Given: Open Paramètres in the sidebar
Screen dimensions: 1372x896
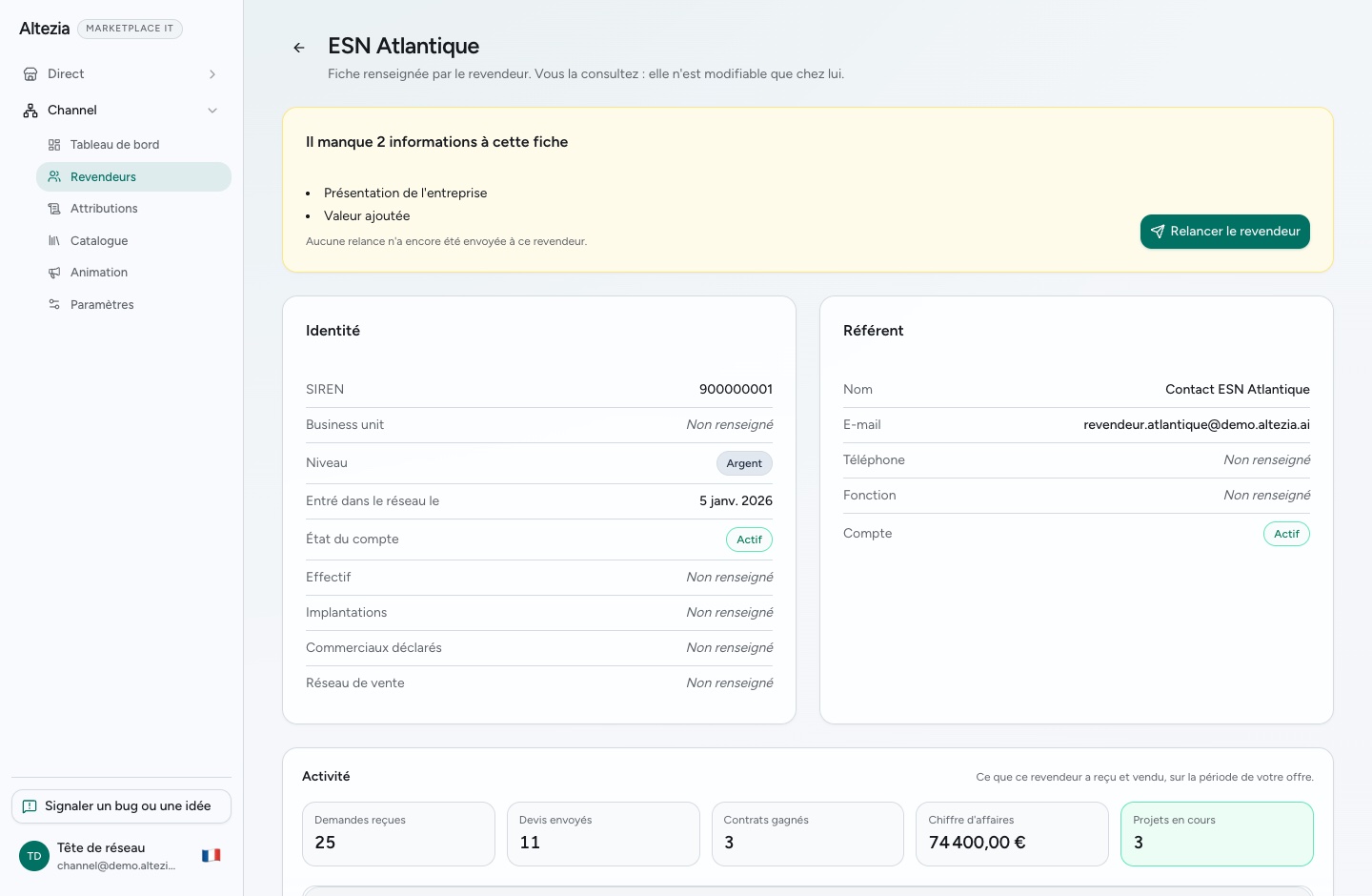Looking at the screenshot, I should pyautogui.click(x=133, y=305).
